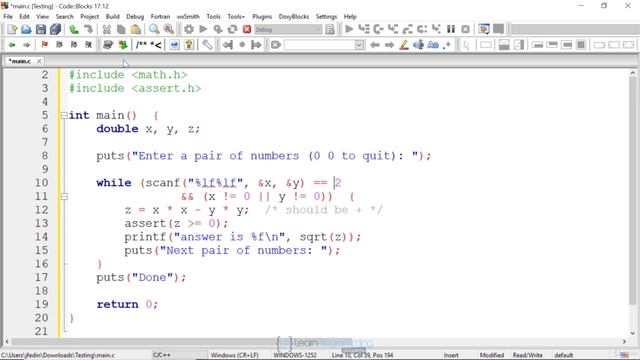Click the search text input field
Screen dimensions: 640x360
319,45
